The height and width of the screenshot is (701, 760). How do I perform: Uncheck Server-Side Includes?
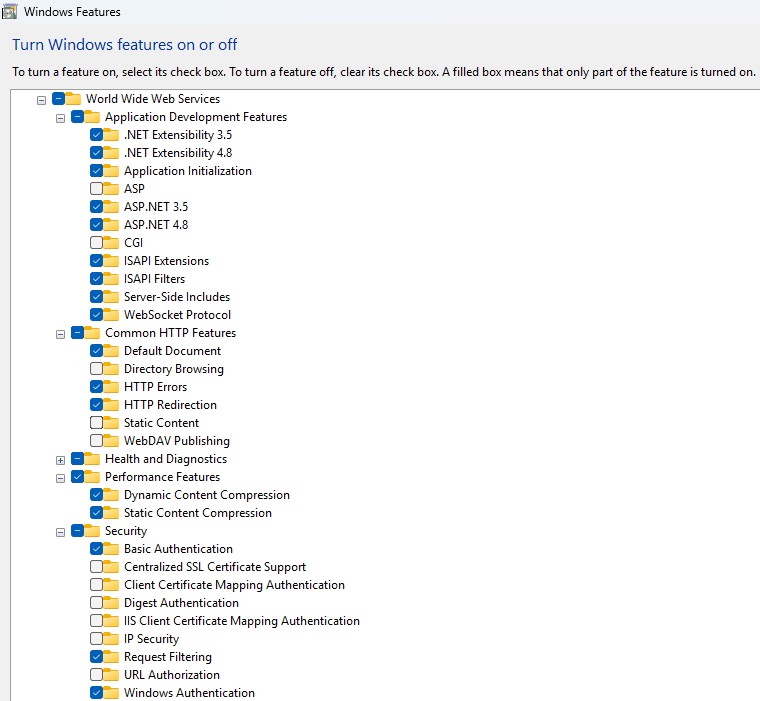tap(96, 297)
